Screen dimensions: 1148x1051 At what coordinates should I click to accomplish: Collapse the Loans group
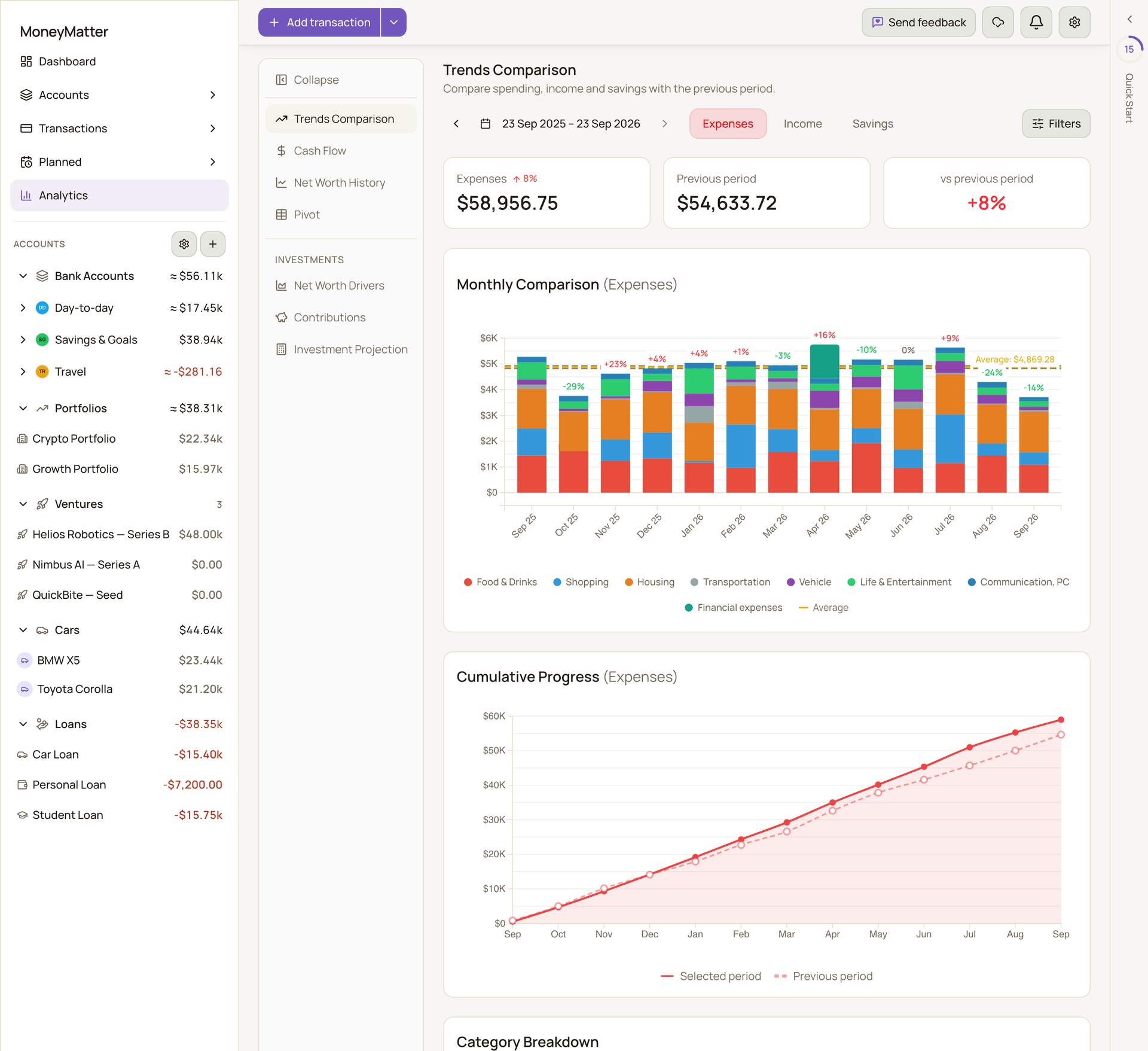(23, 724)
